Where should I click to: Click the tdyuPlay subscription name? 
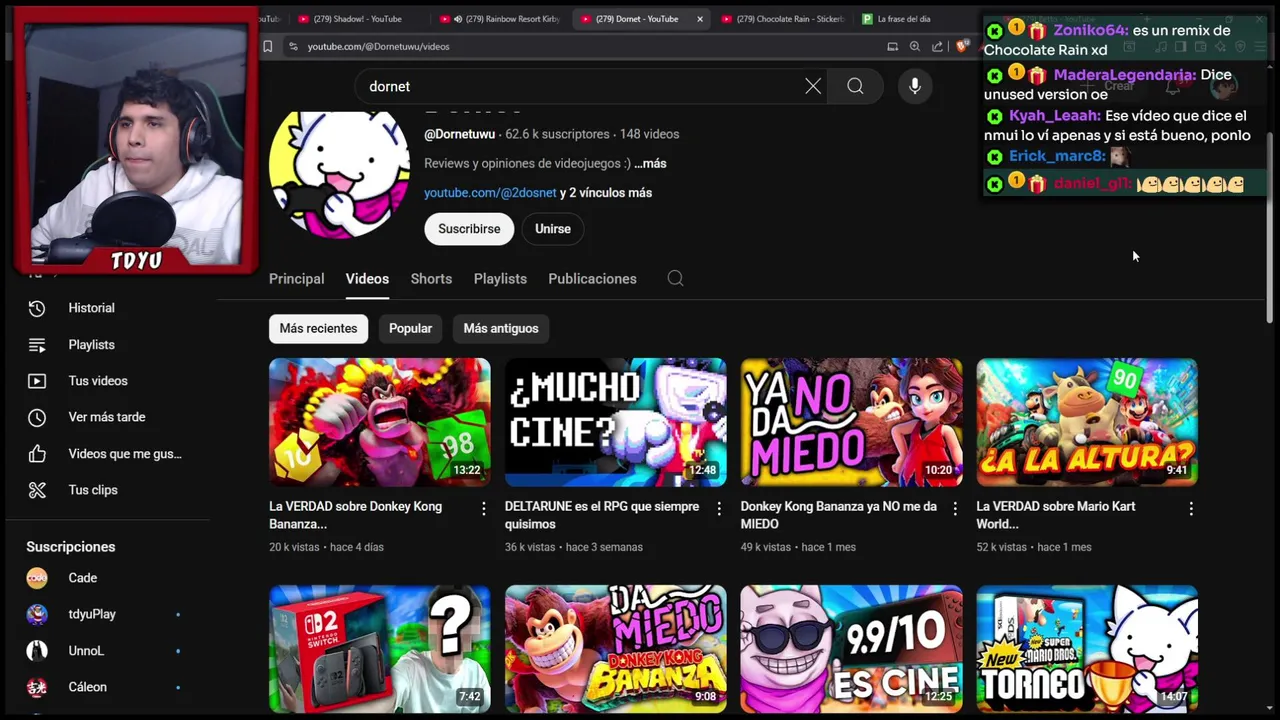pos(92,614)
